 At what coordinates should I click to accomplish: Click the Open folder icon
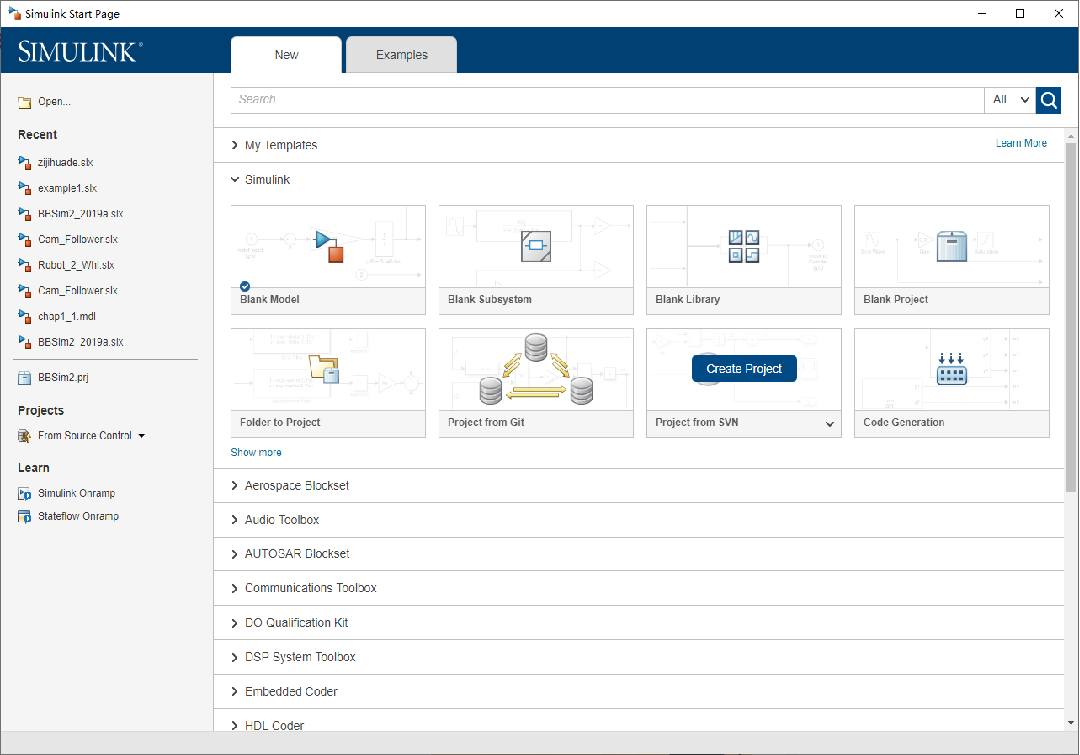pos(25,102)
